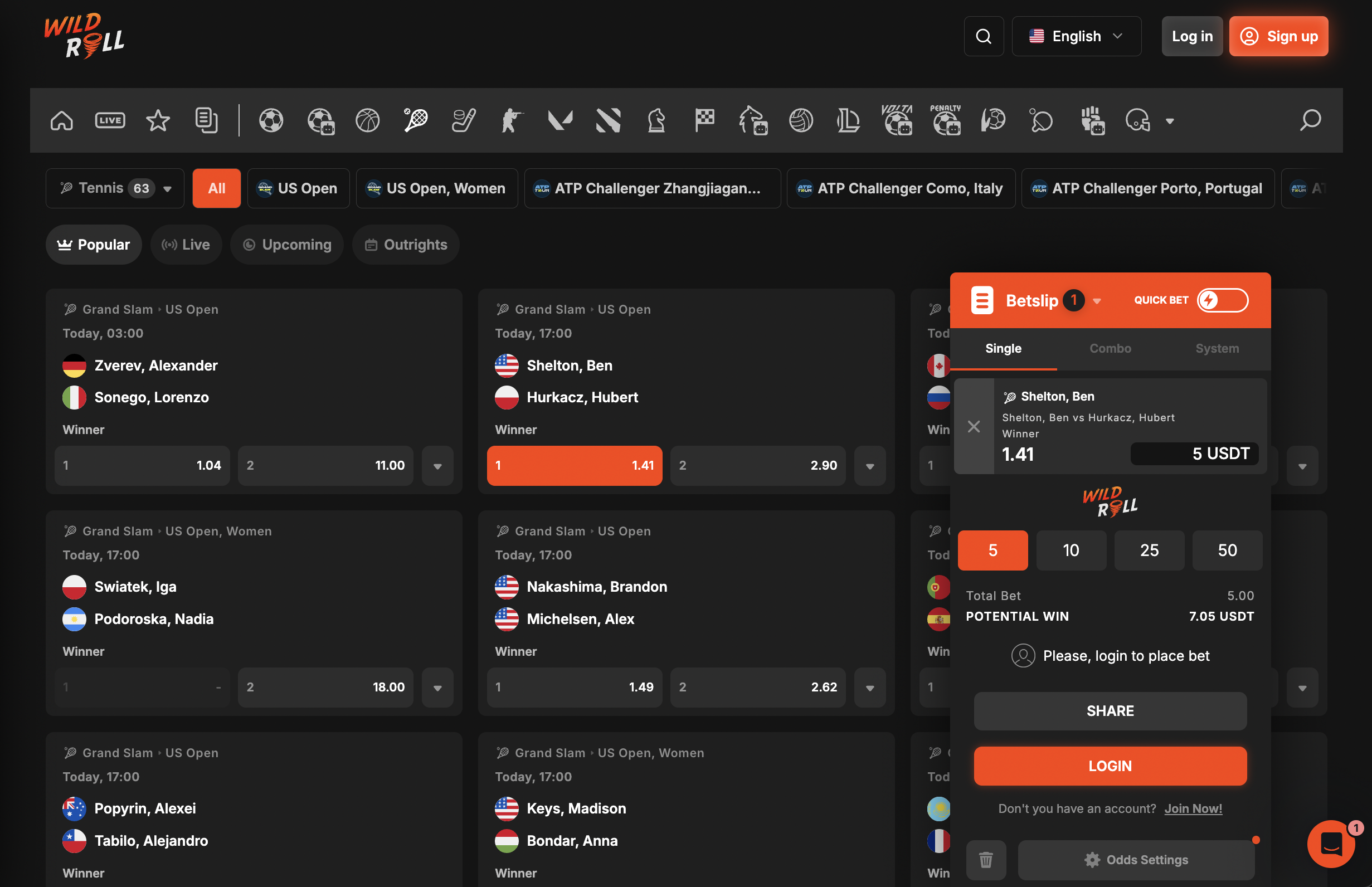Click the Wild Roll logo in the header
1372x887 pixels.
pos(85,36)
